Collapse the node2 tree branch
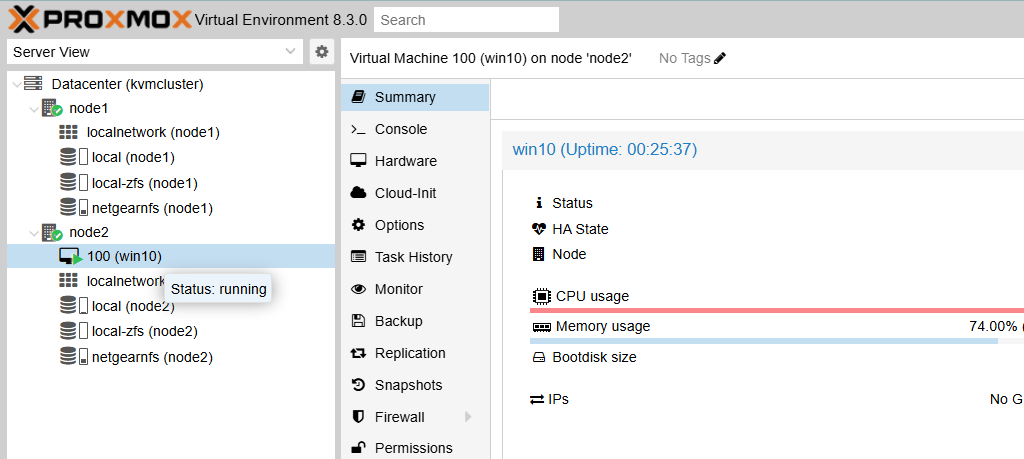 coord(33,232)
